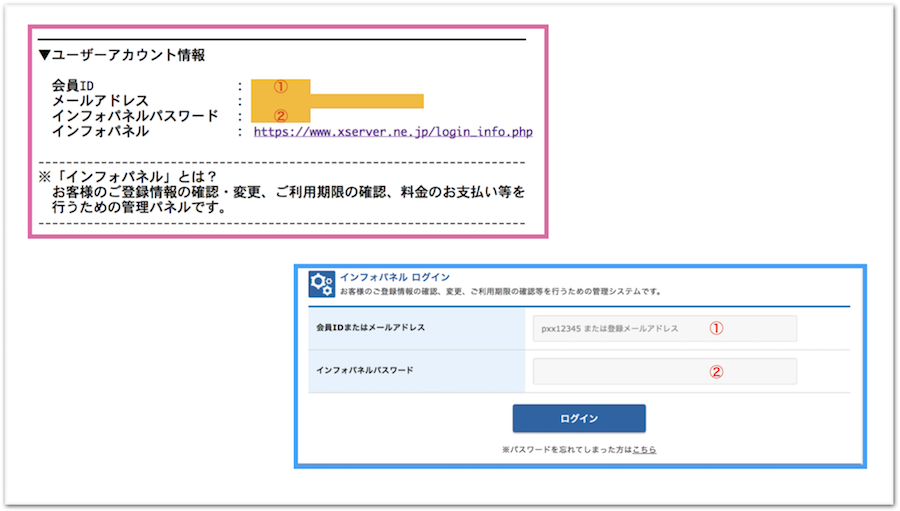
Task: Click the お客様のご登録情報 description under login title
Action: coord(500,291)
